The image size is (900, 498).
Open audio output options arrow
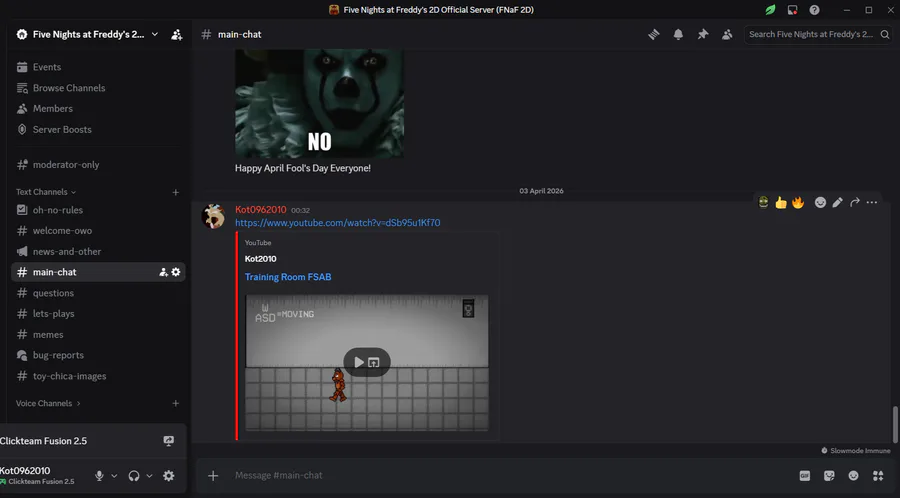tap(149, 476)
